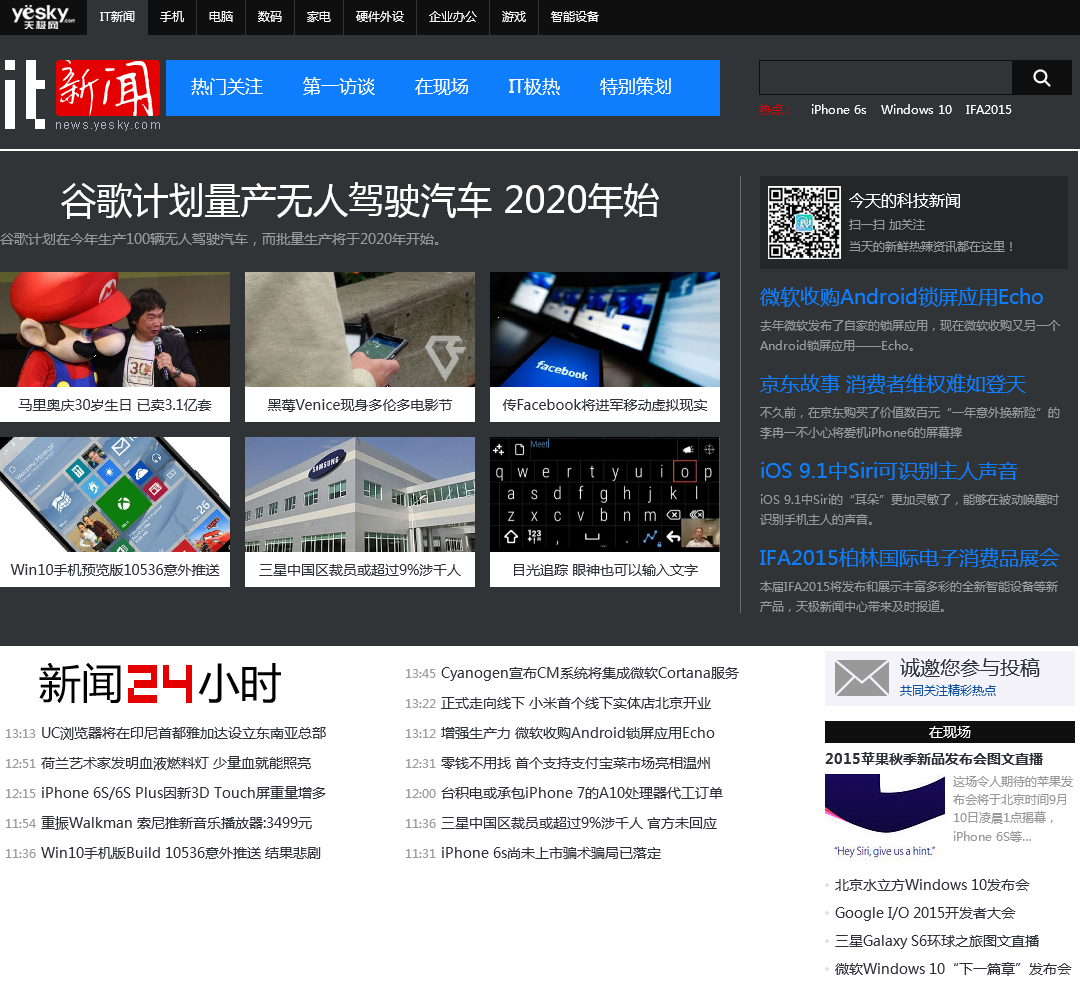The width and height of the screenshot is (1080, 982).
Task: Open Win10 phone preview thumbnail
Action: coord(115,494)
